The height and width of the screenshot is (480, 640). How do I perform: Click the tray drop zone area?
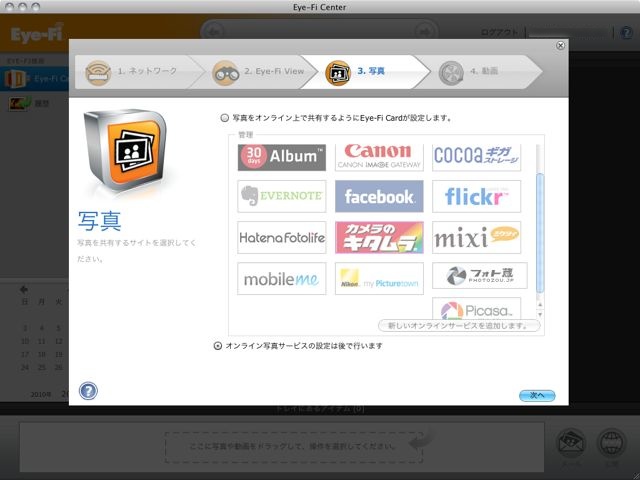click(293, 447)
